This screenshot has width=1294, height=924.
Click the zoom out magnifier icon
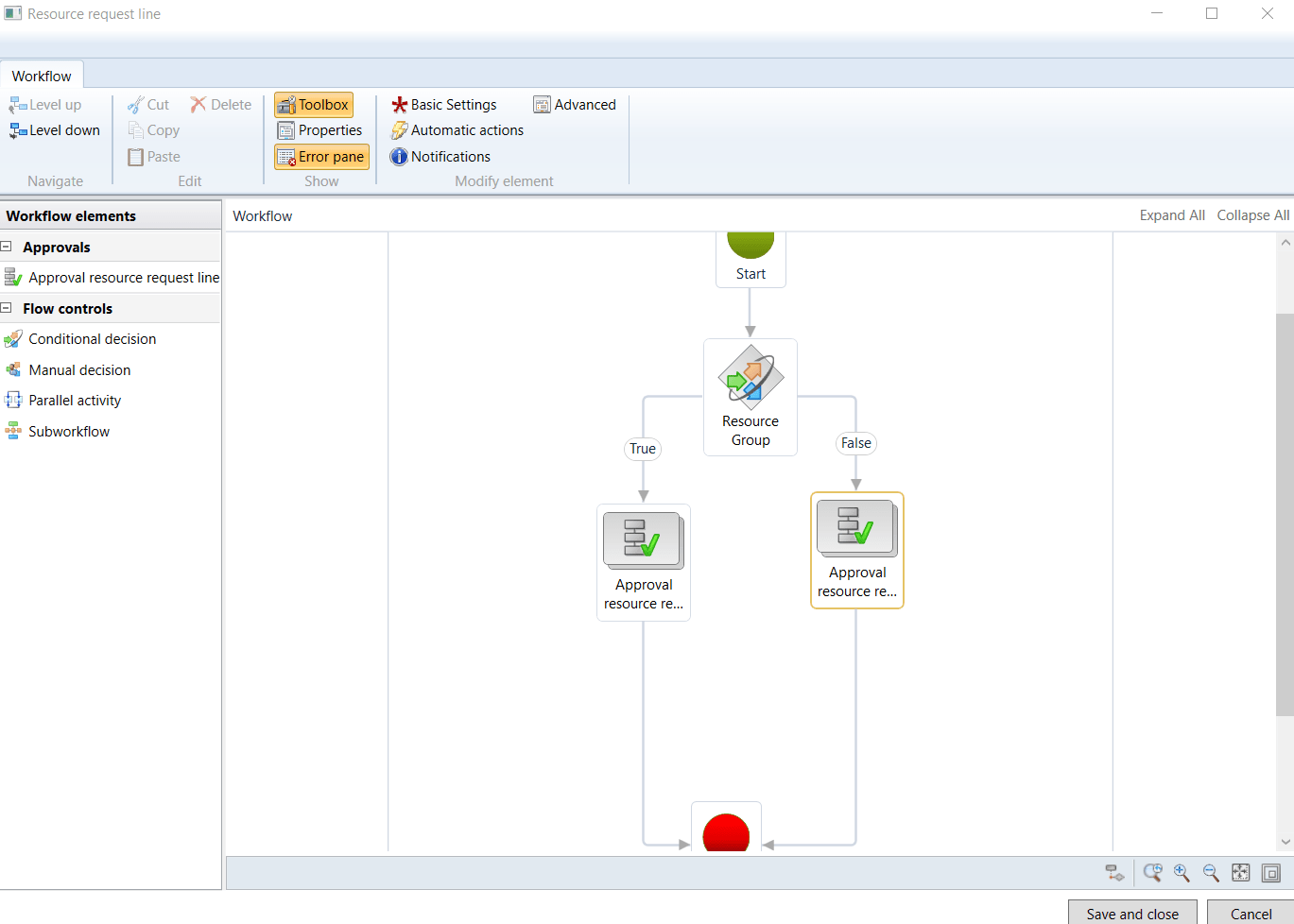(x=1211, y=873)
